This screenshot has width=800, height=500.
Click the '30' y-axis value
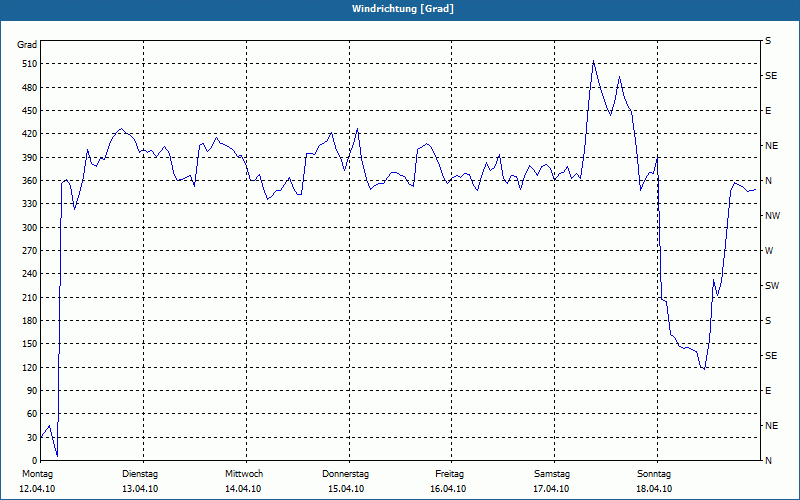pos(32,437)
